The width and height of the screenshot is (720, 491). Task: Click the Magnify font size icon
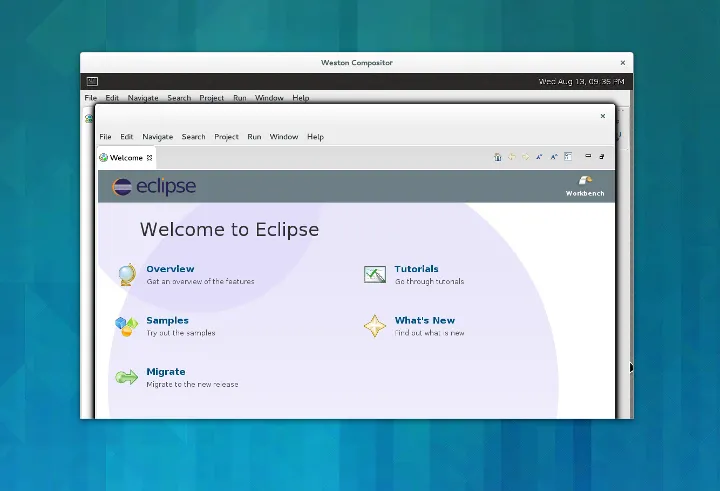(x=553, y=157)
